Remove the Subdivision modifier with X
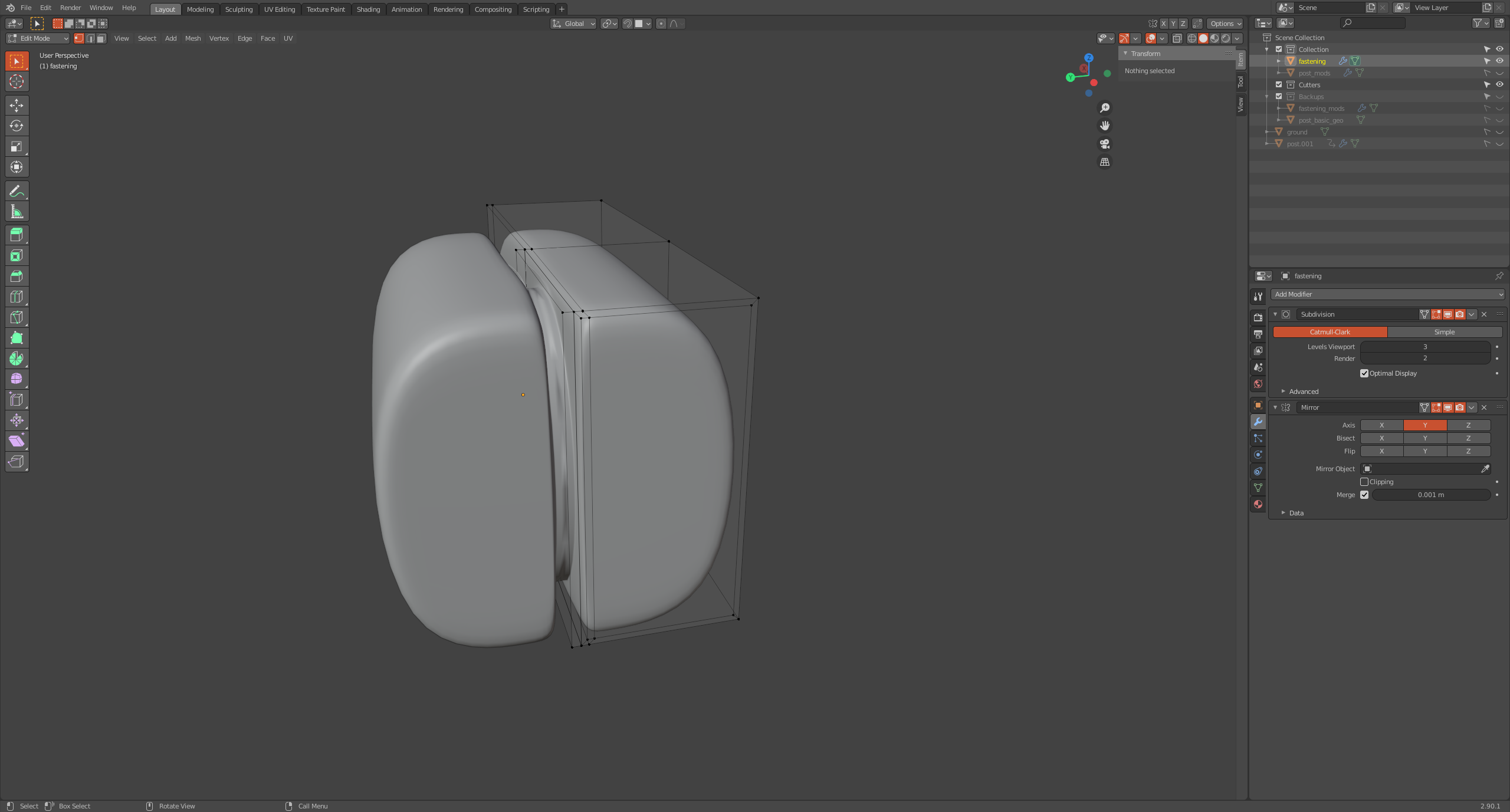This screenshot has width=1510, height=812. pyautogui.click(x=1484, y=314)
